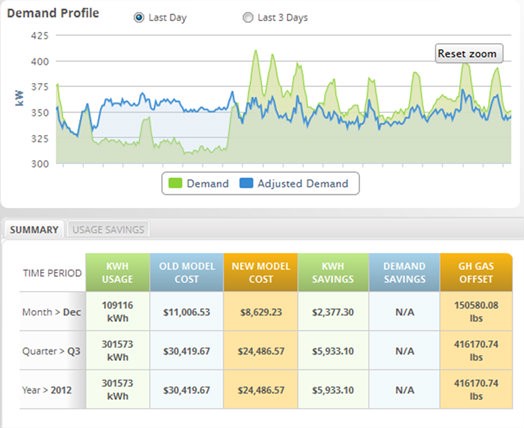The height and width of the screenshot is (428, 524).
Task: Click the Quarter Q3 301573 kWh cell
Action: tap(118, 350)
